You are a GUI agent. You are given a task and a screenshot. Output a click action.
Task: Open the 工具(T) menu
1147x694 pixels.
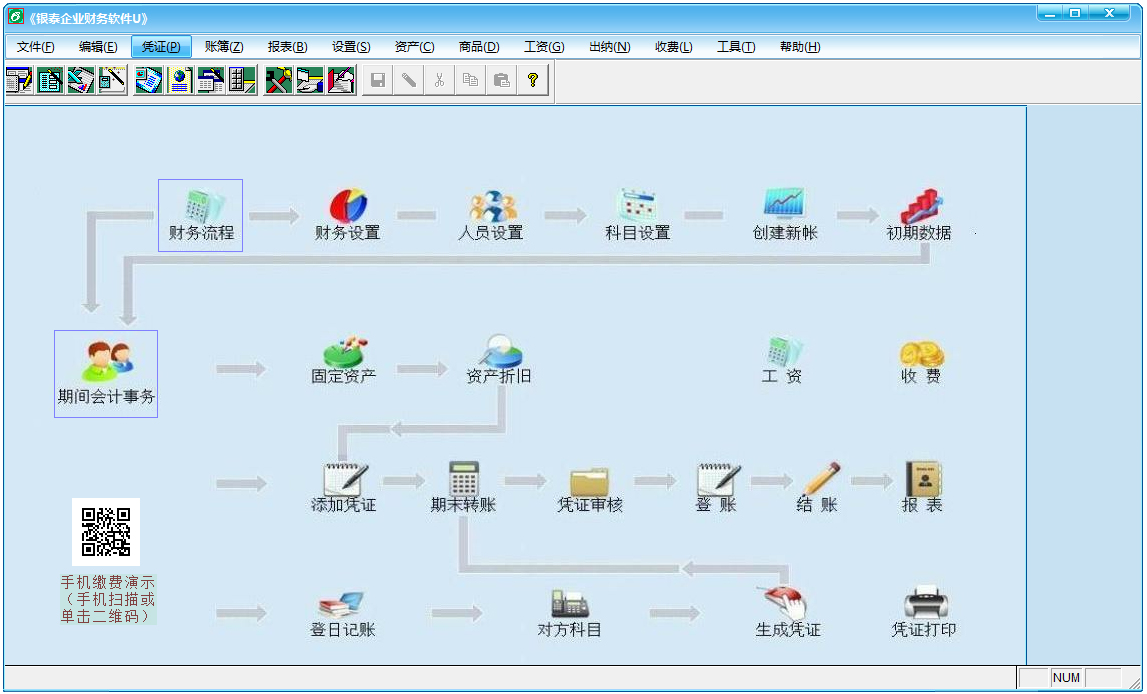click(736, 47)
